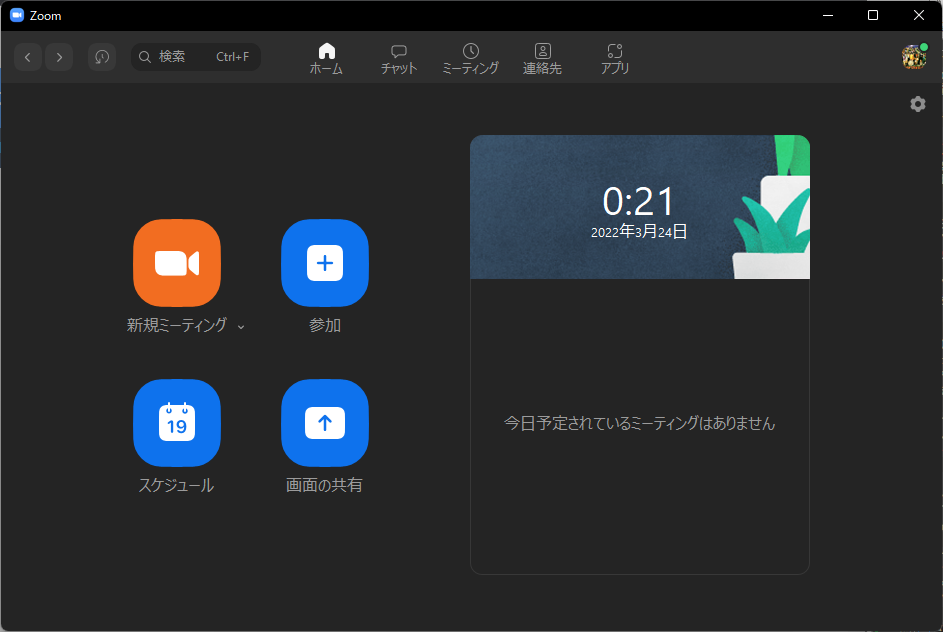Open the meeting history clock icon
The width and height of the screenshot is (943, 632).
tap(101, 57)
